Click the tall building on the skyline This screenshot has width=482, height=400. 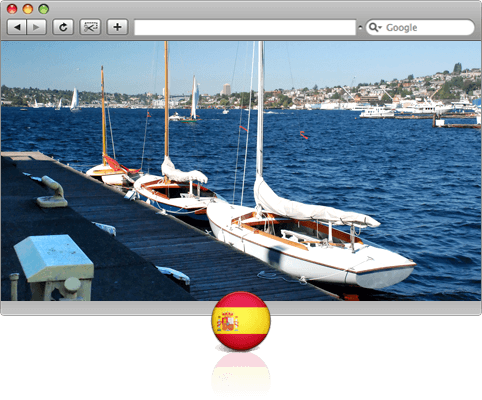[x=226, y=89]
